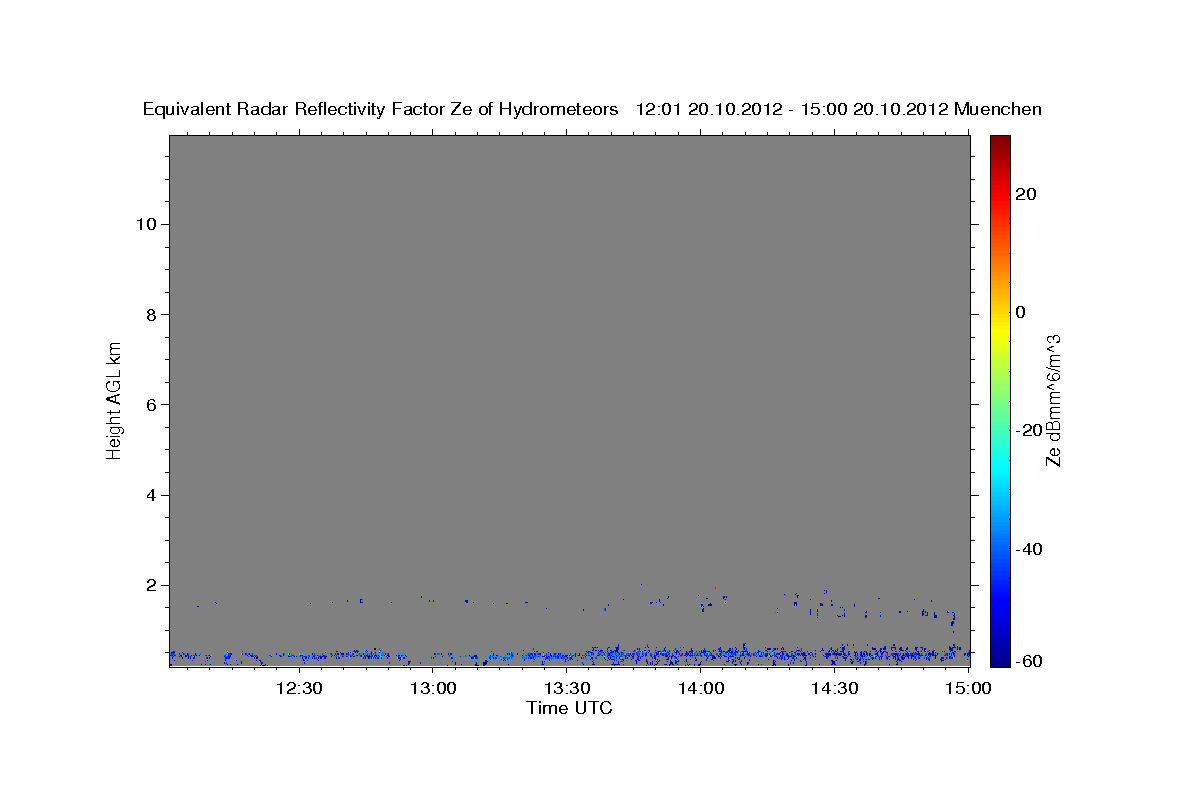This screenshot has height=800, width=1200.
Task: Click the '12:30' time tick label
Action: pyautogui.click(x=298, y=688)
